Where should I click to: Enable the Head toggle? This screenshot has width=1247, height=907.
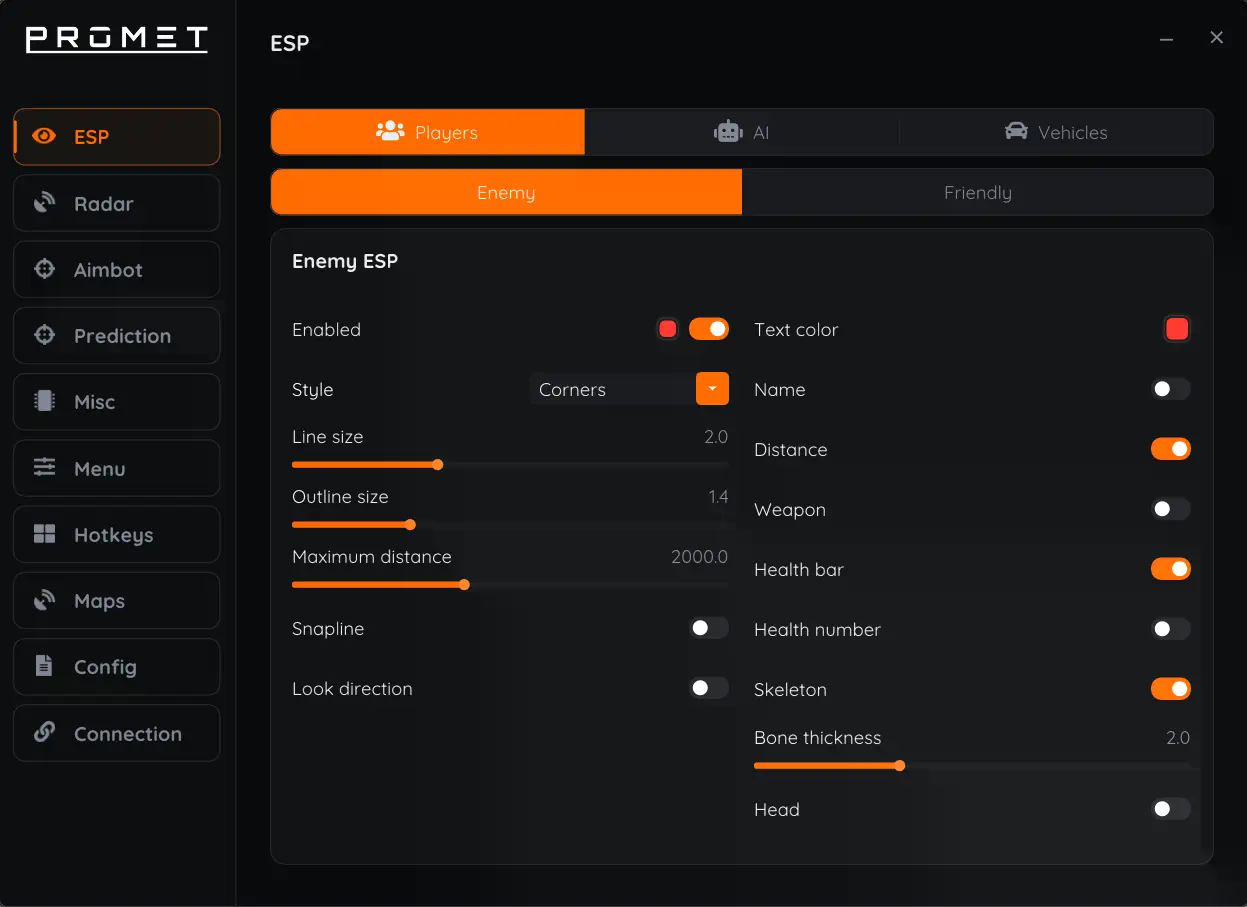(x=1171, y=809)
